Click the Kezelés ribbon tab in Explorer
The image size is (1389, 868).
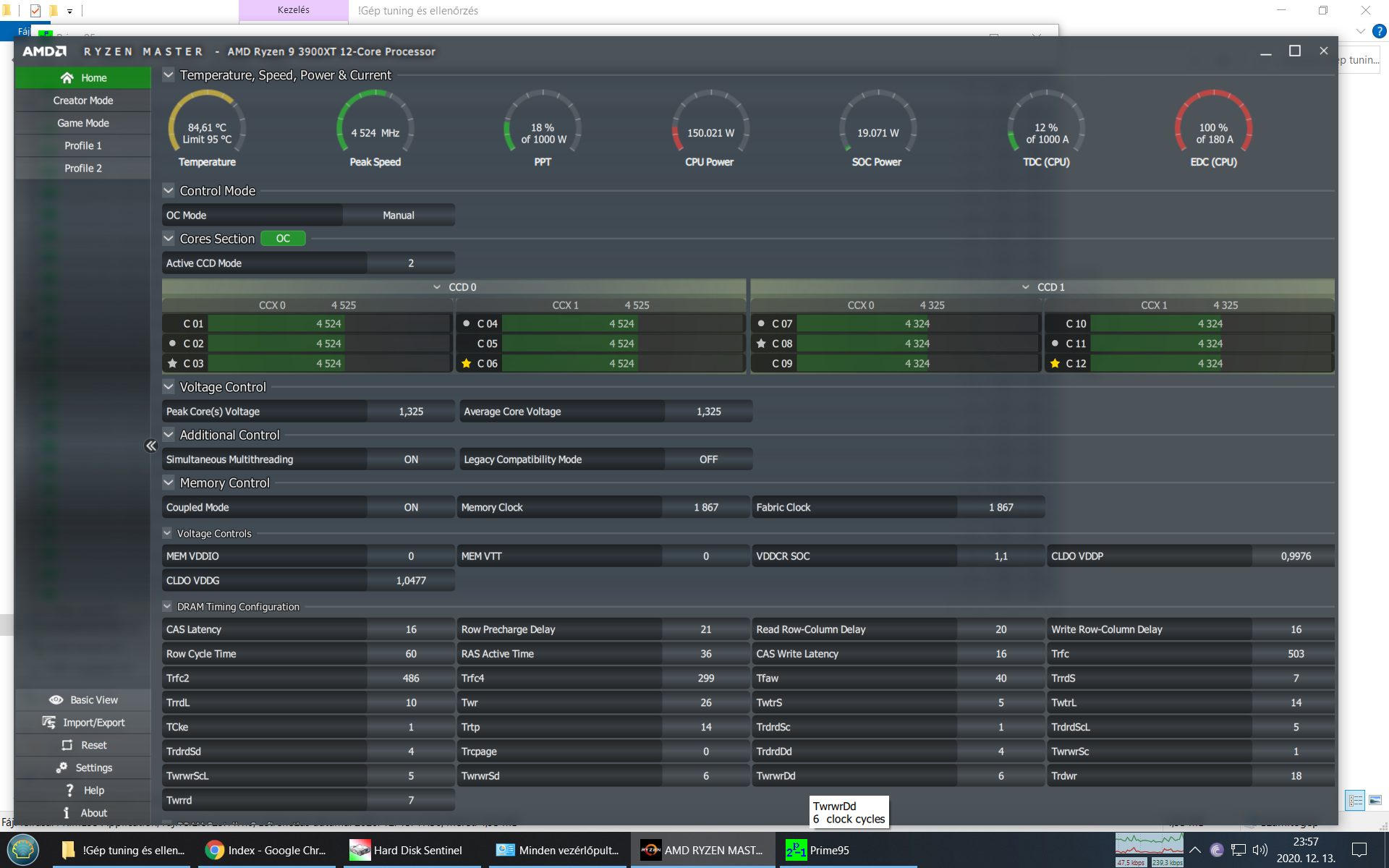(294, 10)
